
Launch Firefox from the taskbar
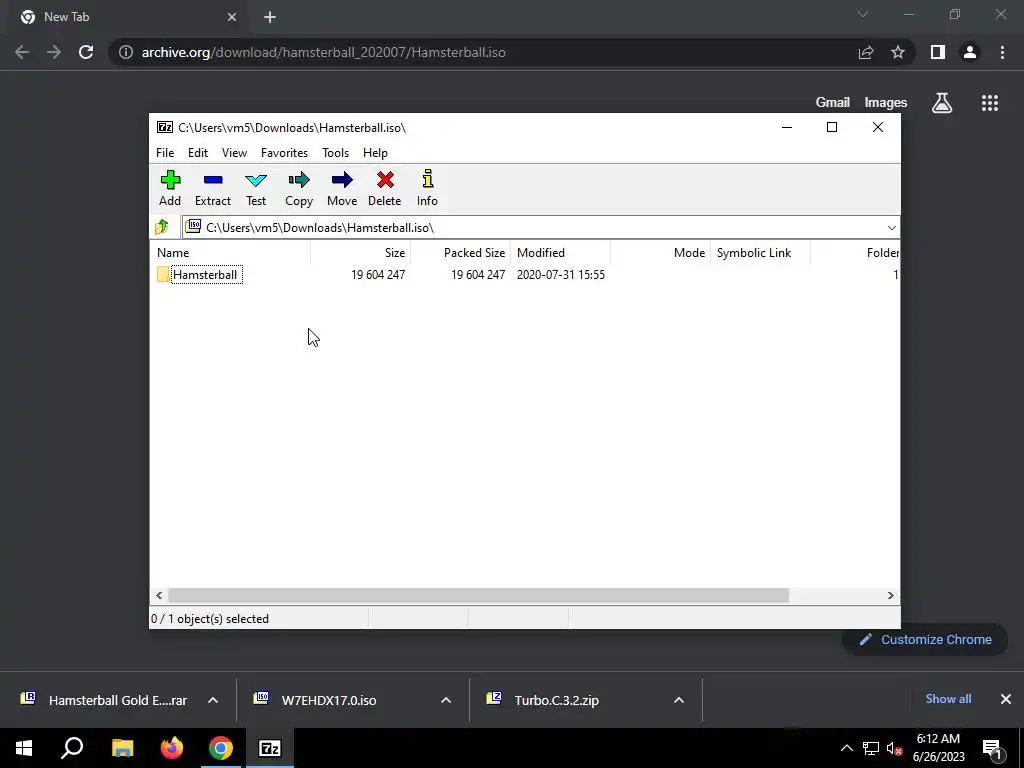172,748
